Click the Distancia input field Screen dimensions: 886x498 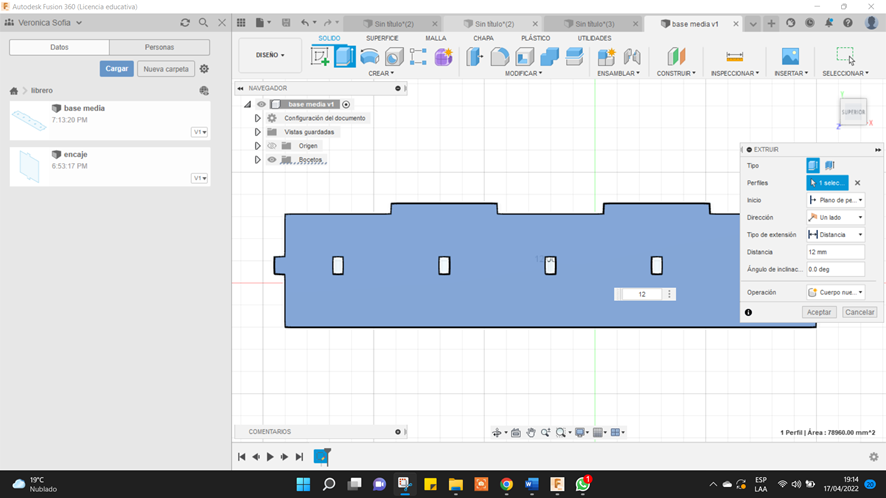(x=835, y=252)
